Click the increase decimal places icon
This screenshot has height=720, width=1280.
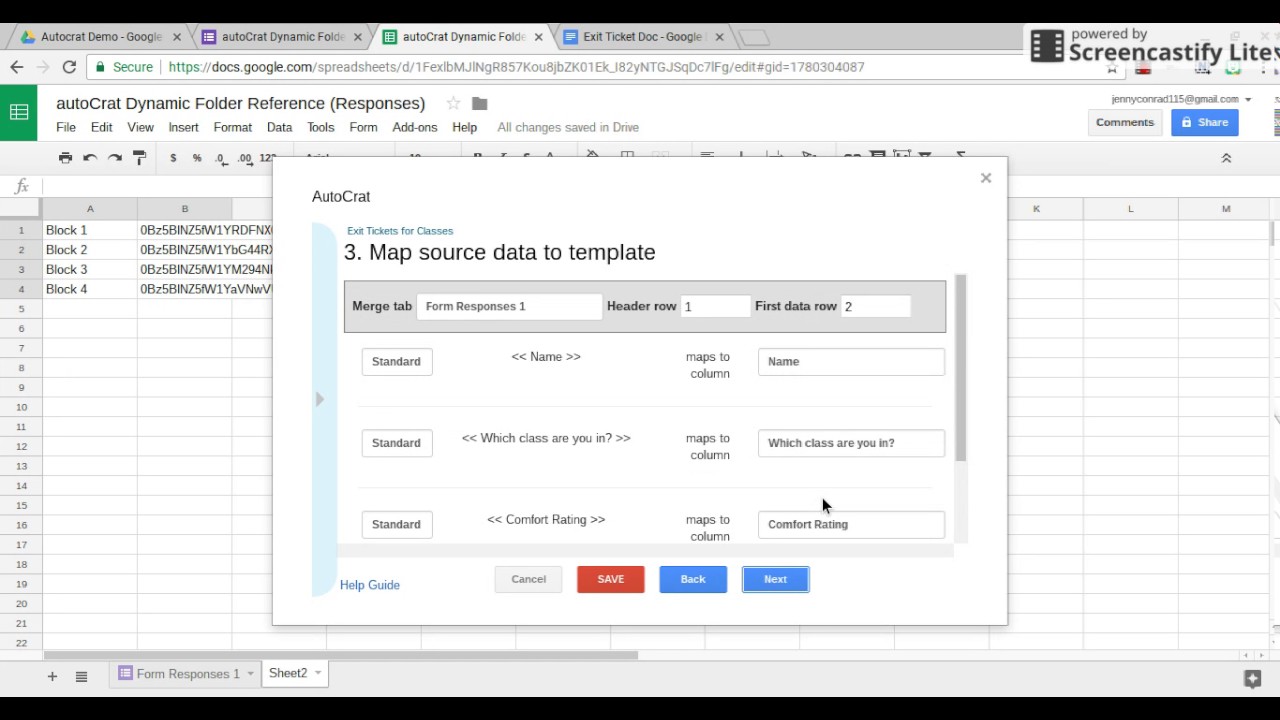tap(244, 158)
